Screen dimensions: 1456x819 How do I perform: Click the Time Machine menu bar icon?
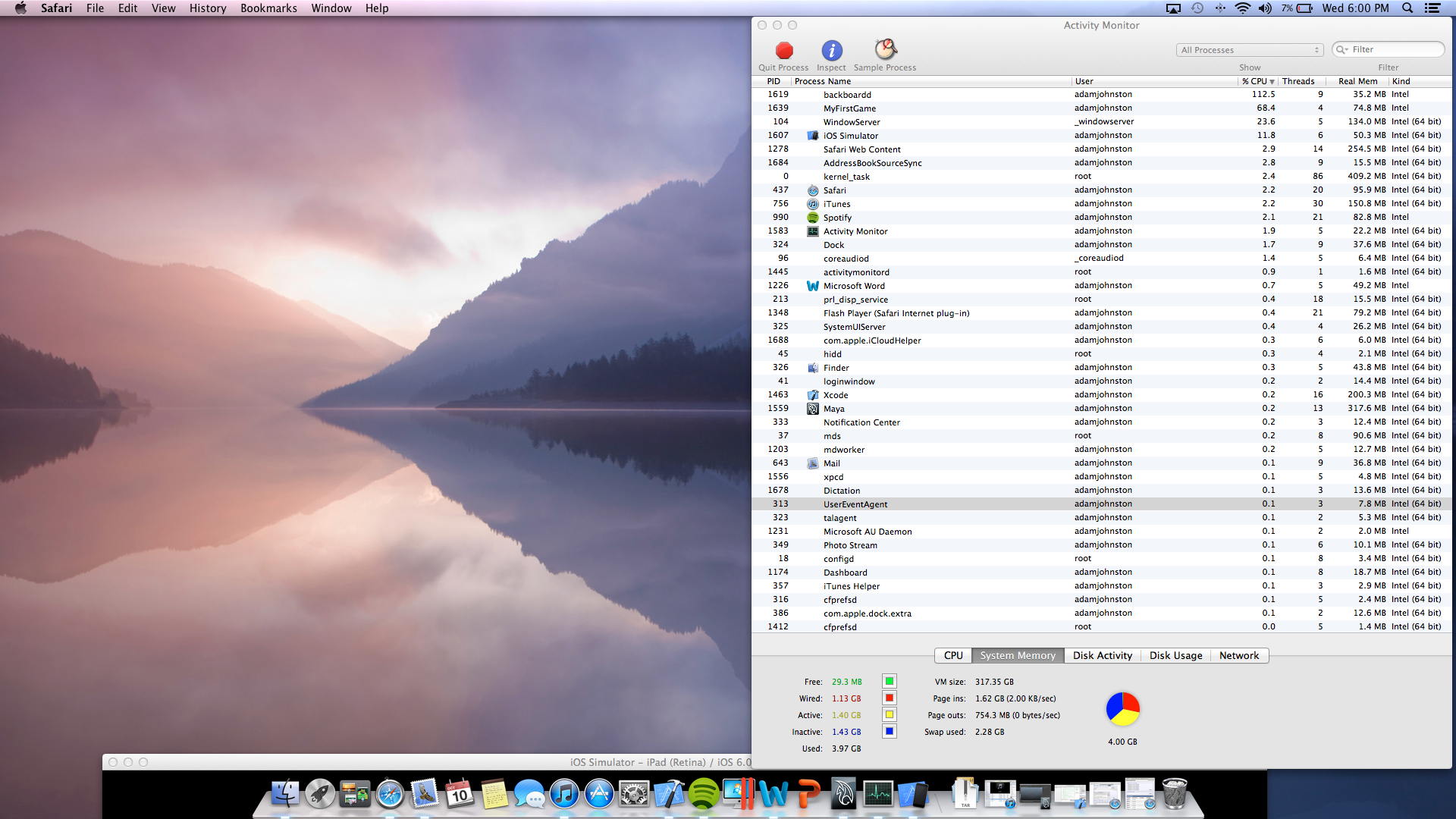click(x=1197, y=8)
